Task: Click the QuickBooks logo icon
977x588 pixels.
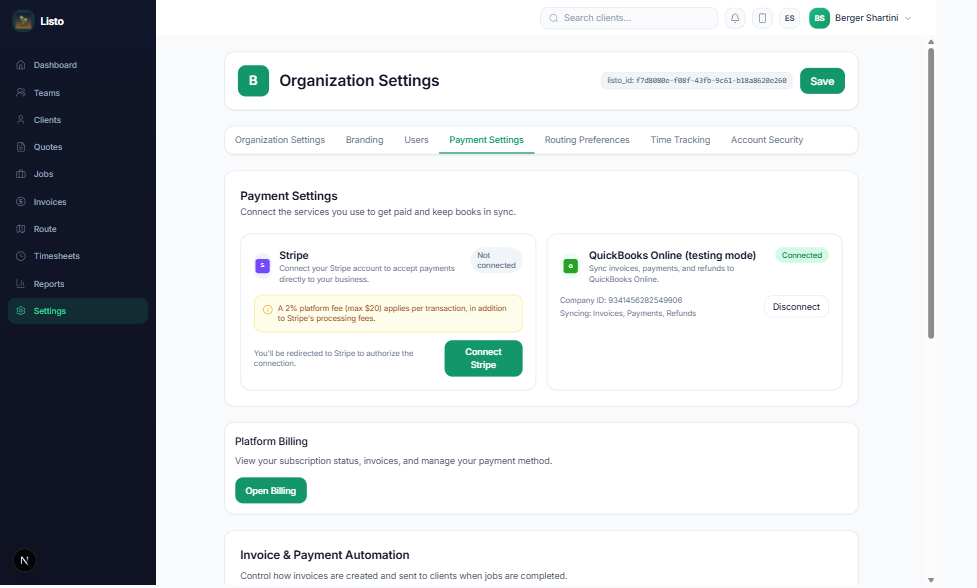Action: [x=570, y=266]
